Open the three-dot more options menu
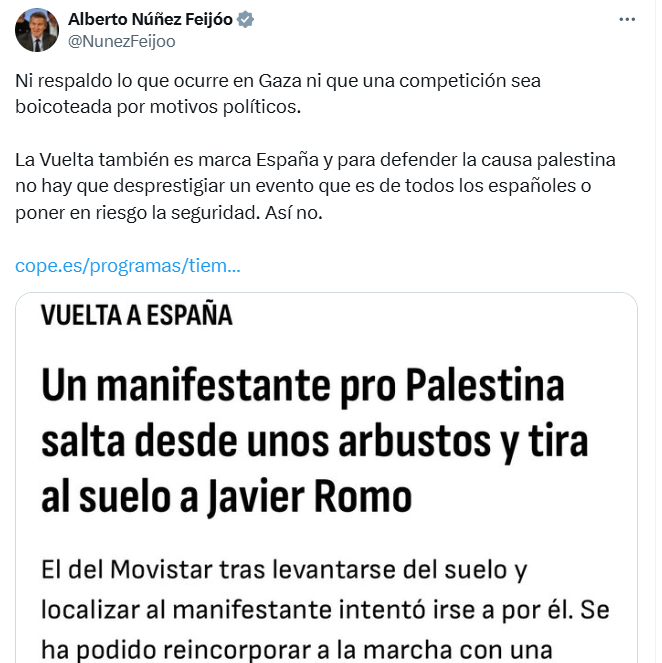 coord(627,20)
